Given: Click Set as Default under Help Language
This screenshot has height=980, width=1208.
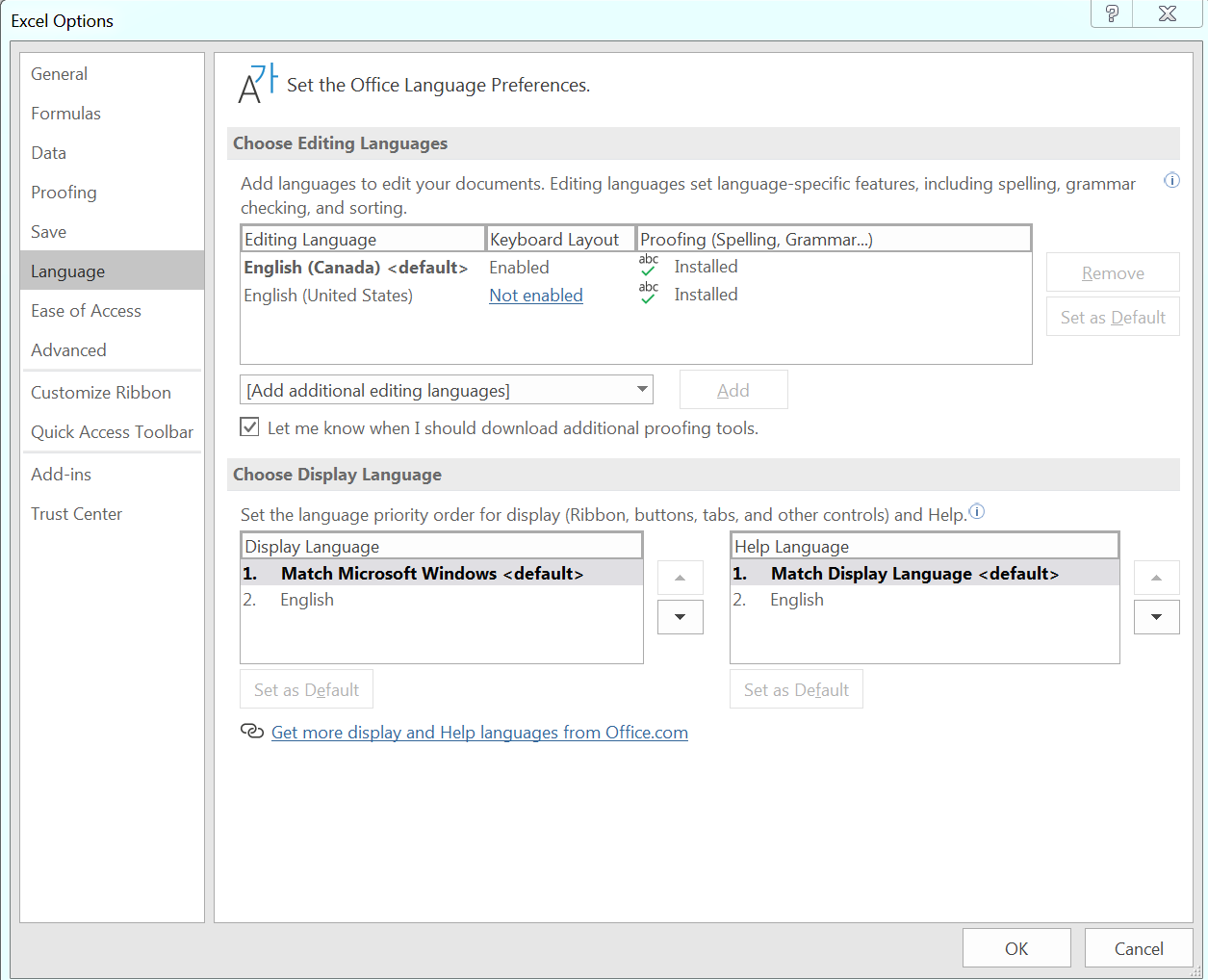Looking at the screenshot, I should [796, 689].
